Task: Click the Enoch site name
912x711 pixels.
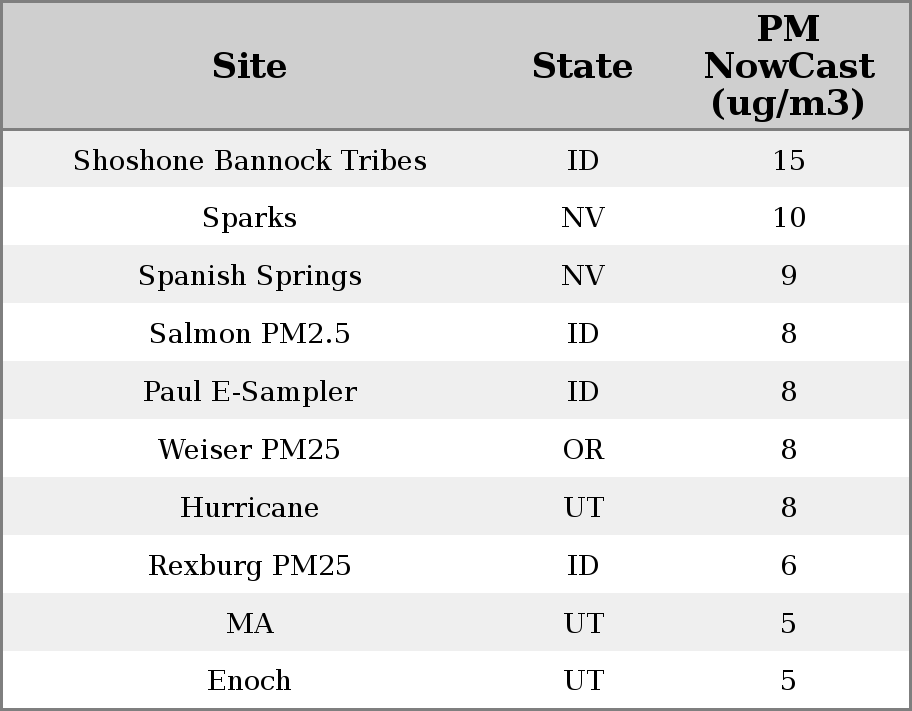Action: (249, 681)
